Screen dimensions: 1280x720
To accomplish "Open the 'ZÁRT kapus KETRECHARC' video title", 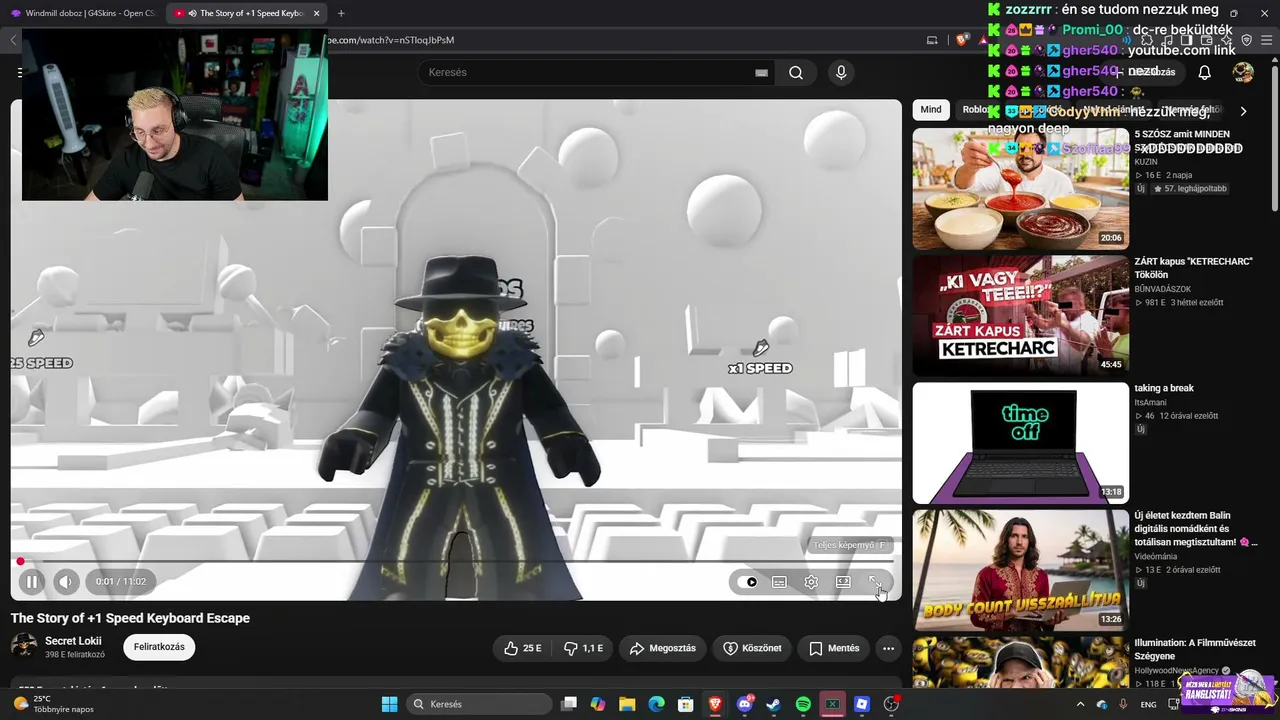I will [x=1193, y=268].
